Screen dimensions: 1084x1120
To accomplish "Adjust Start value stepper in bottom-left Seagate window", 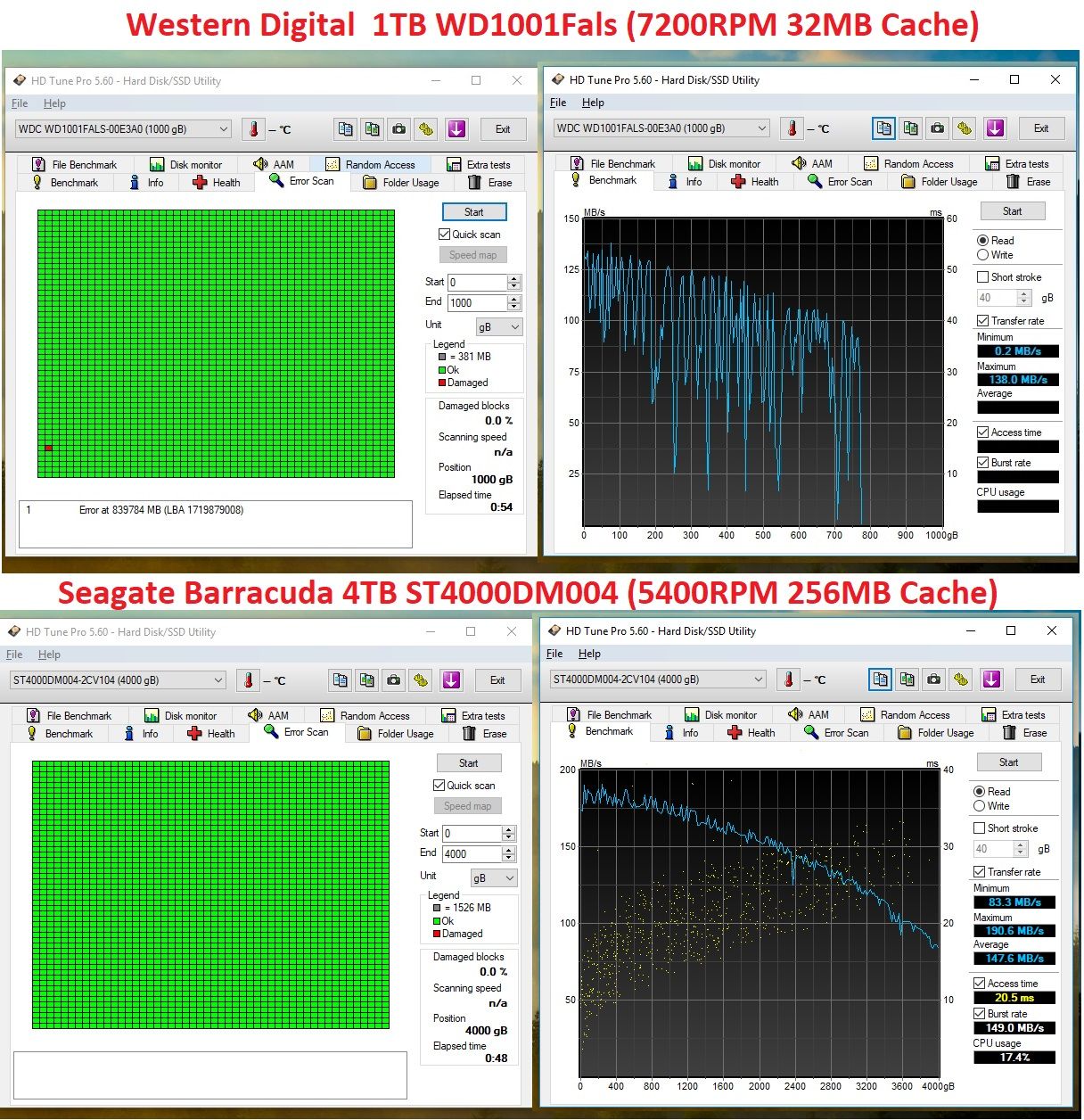I will pos(508,834).
